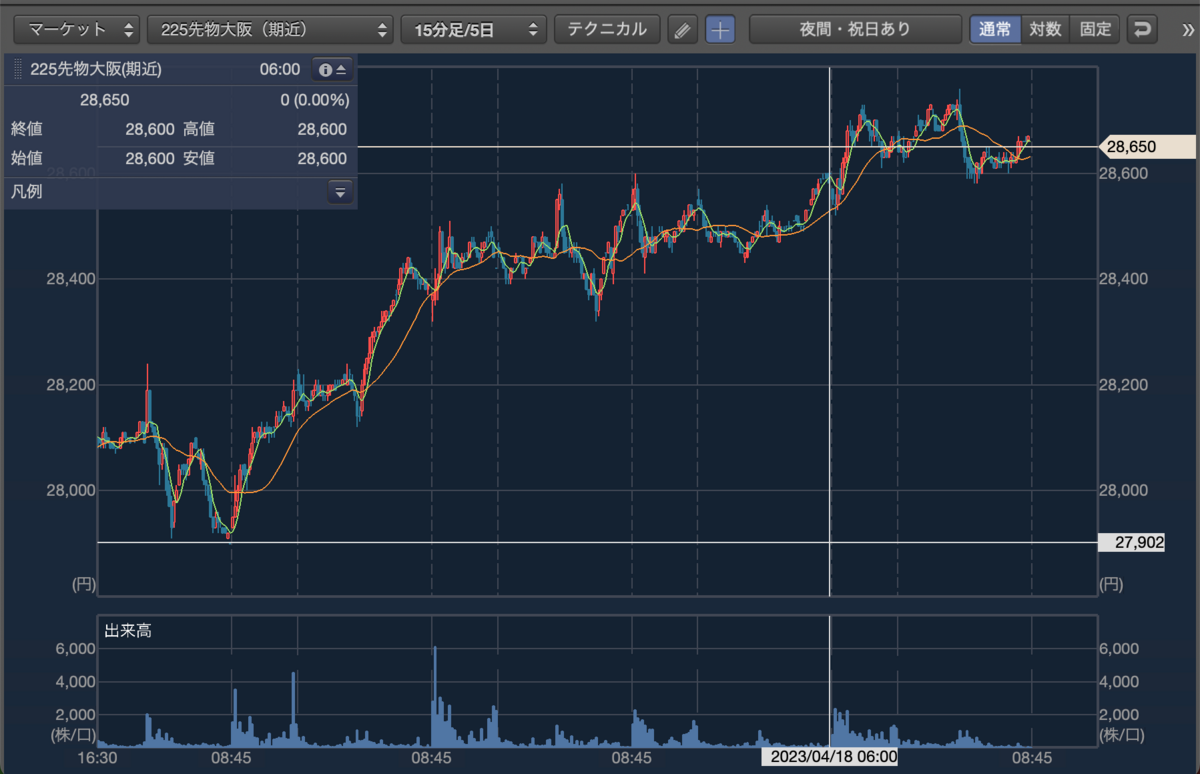
Task: Toggle the crosshair cursor tool
Action: (x=720, y=29)
